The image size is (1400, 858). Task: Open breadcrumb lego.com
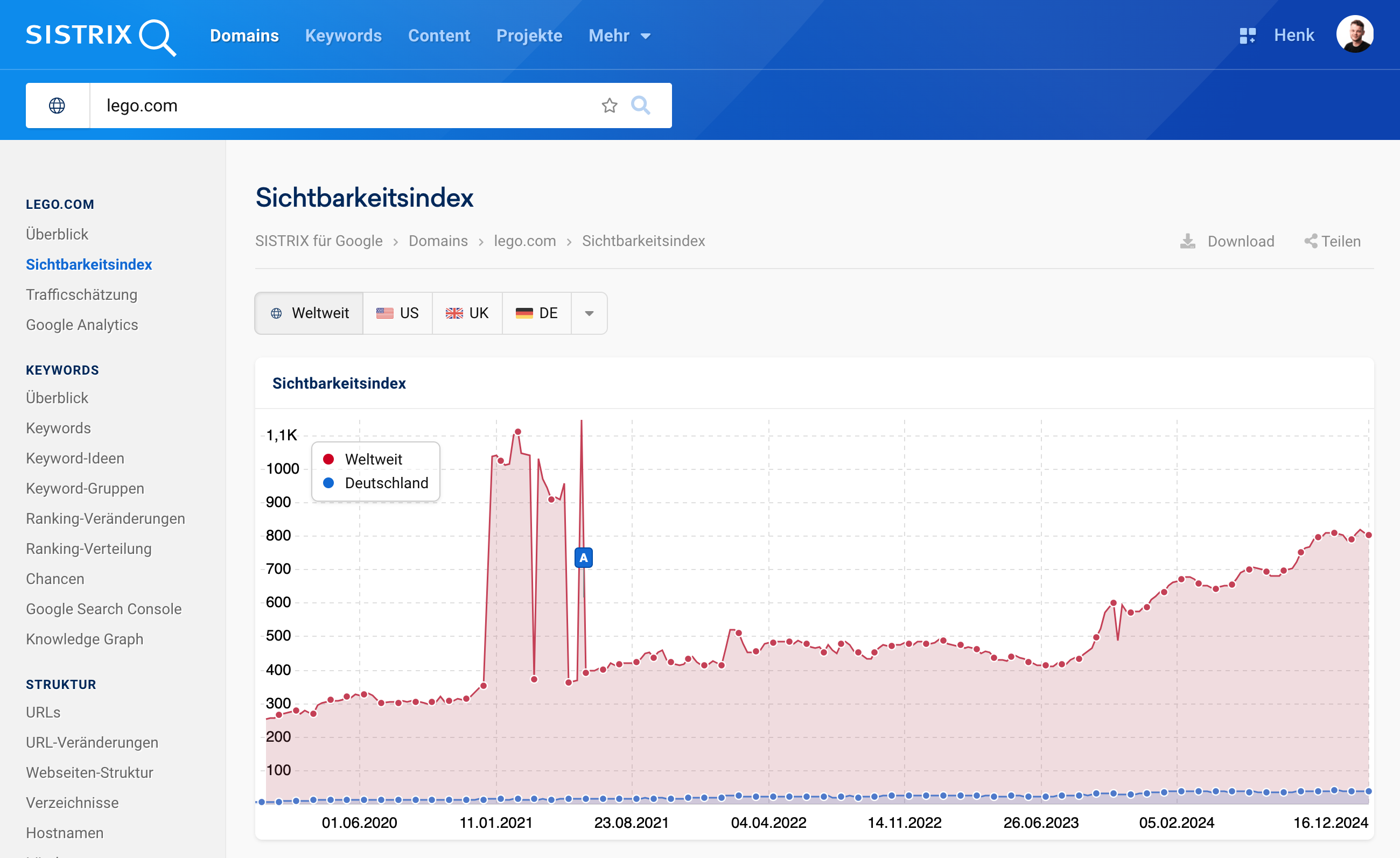(x=524, y=241)
